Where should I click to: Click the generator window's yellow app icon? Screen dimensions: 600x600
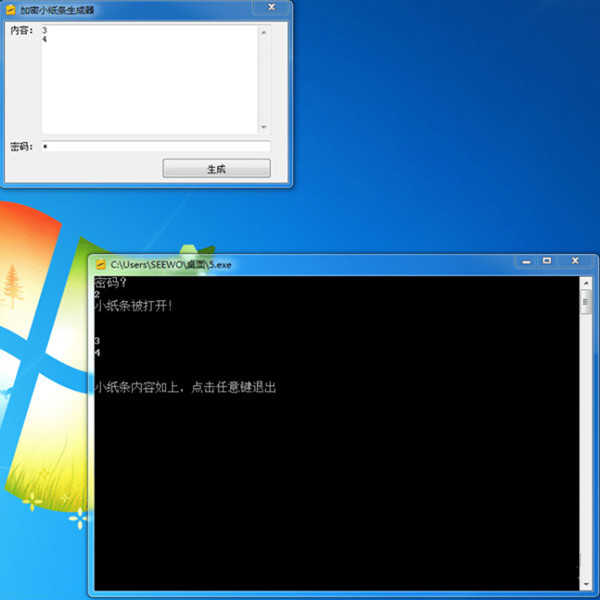(11, 8)
